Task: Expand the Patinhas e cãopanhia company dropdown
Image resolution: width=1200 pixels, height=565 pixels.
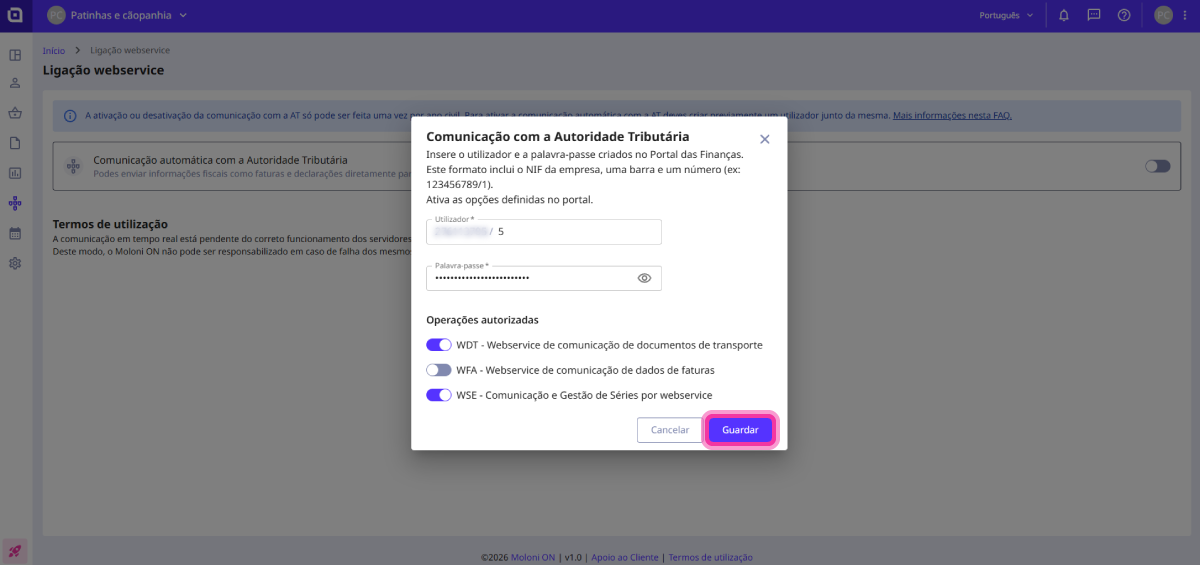Action: tap(128, 15)
